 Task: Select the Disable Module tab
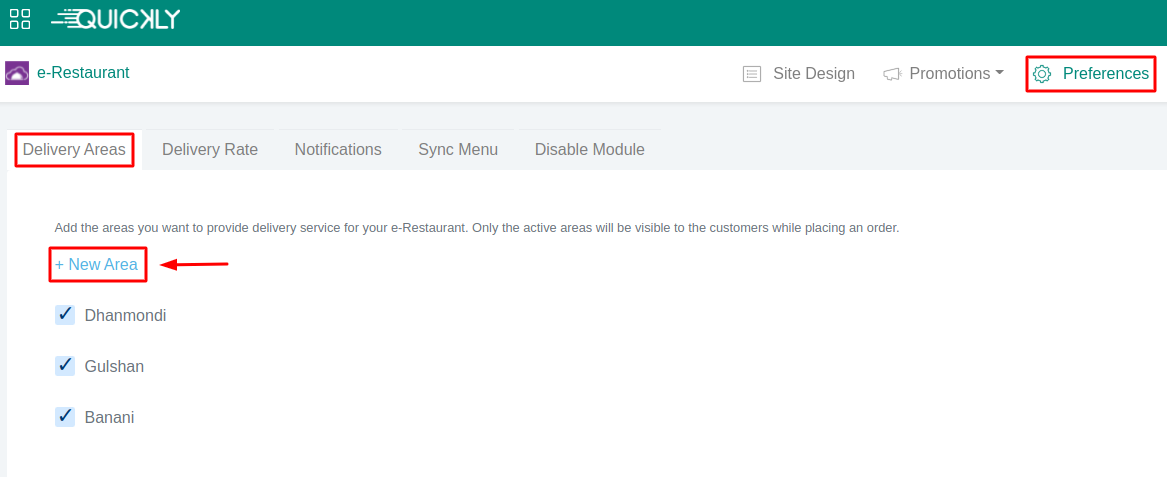point(589,149)
